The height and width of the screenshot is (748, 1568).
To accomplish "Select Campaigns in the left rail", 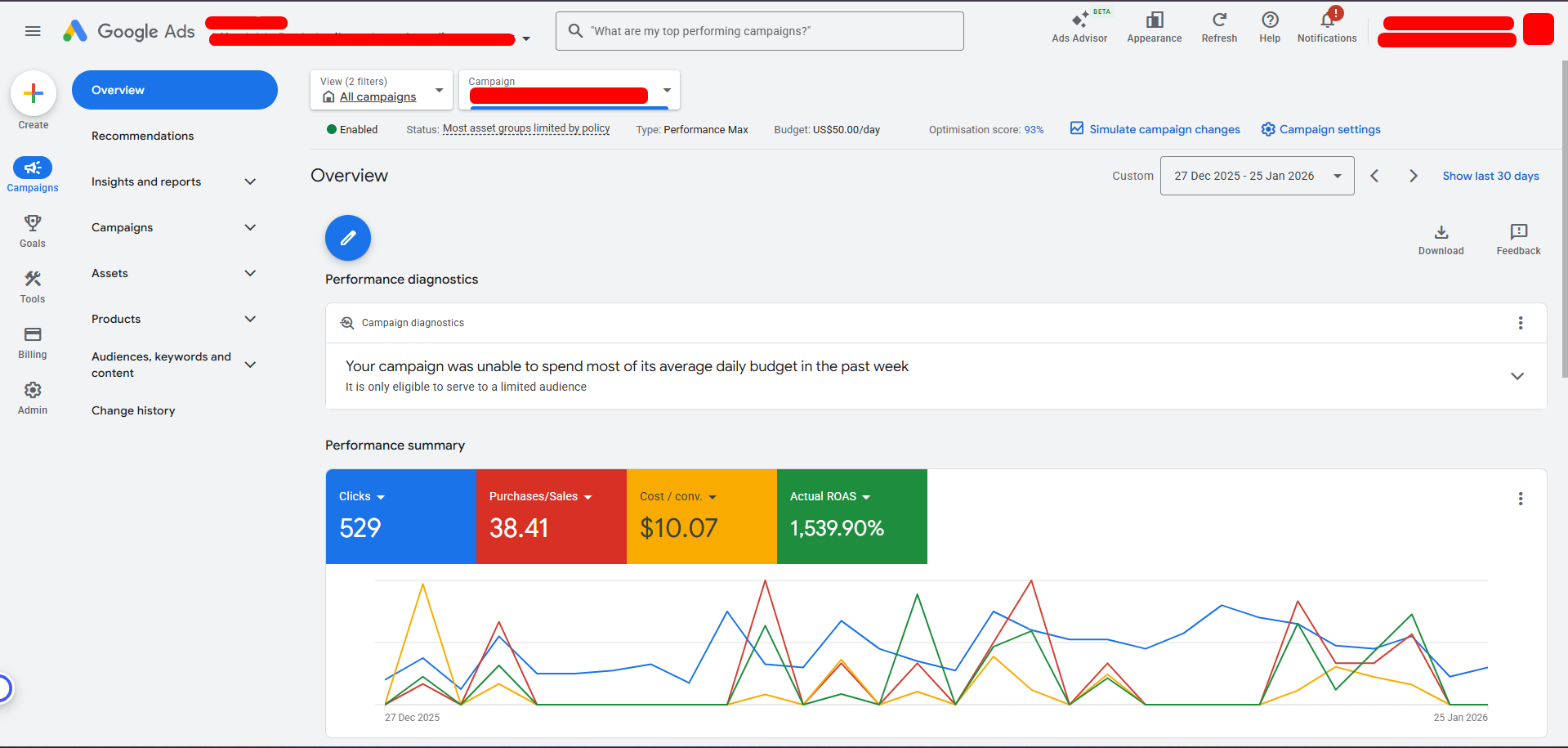I will (33, 175).
